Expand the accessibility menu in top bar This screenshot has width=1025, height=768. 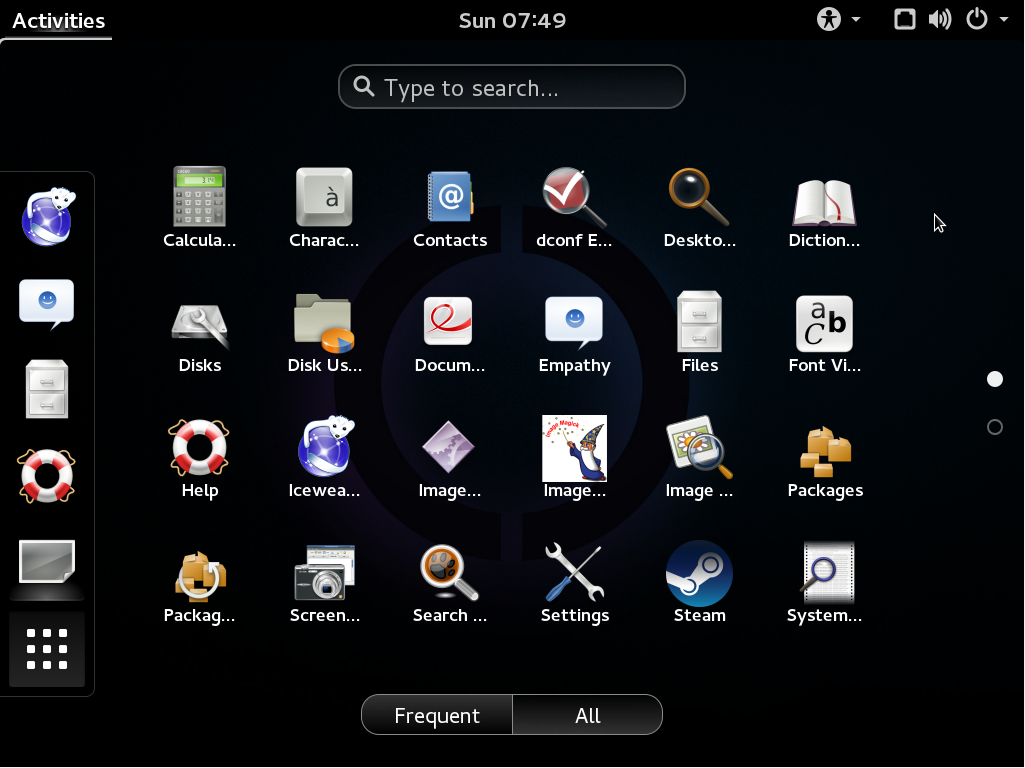[x=839, y=20]
